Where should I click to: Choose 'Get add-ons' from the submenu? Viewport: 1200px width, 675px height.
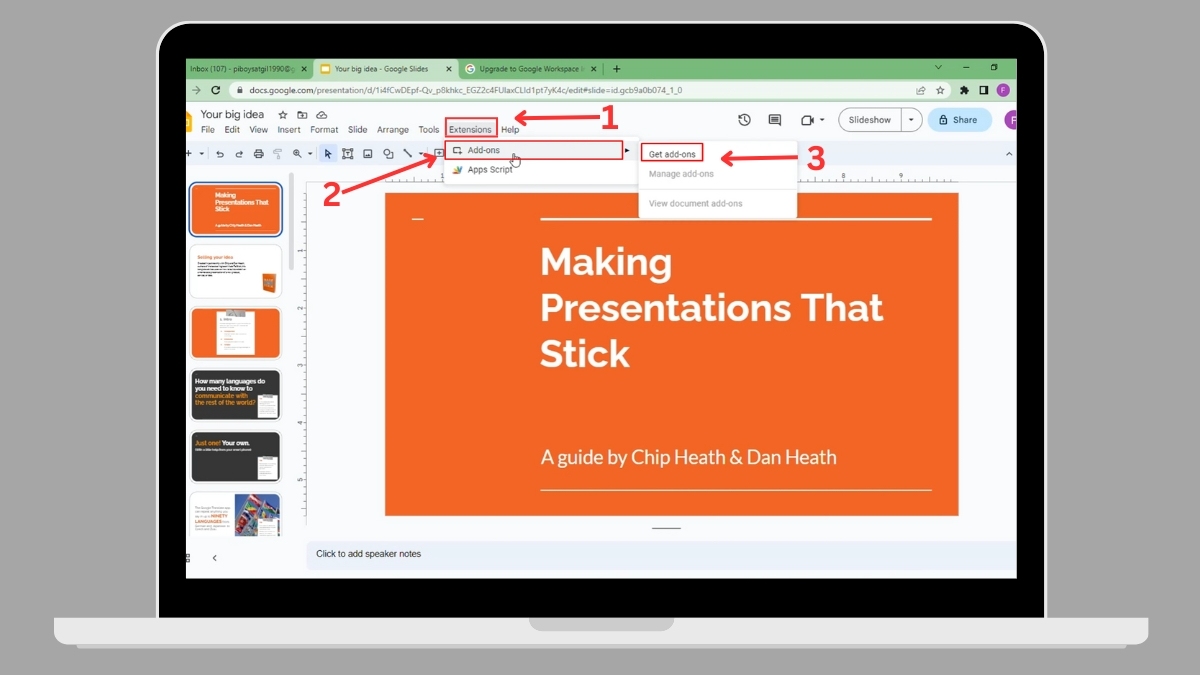[x=672, y=154]
